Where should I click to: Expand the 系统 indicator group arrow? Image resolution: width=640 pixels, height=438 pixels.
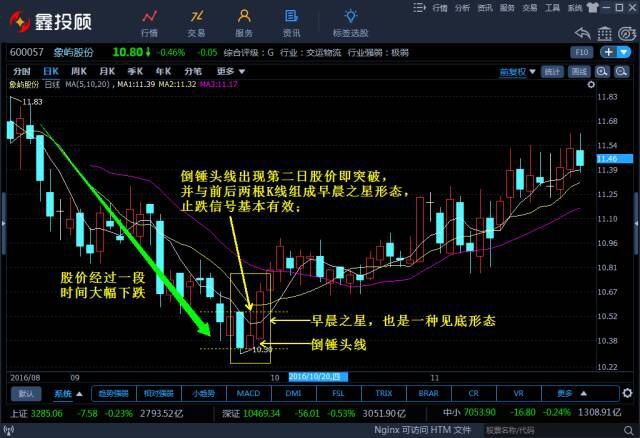click(79, 394)
